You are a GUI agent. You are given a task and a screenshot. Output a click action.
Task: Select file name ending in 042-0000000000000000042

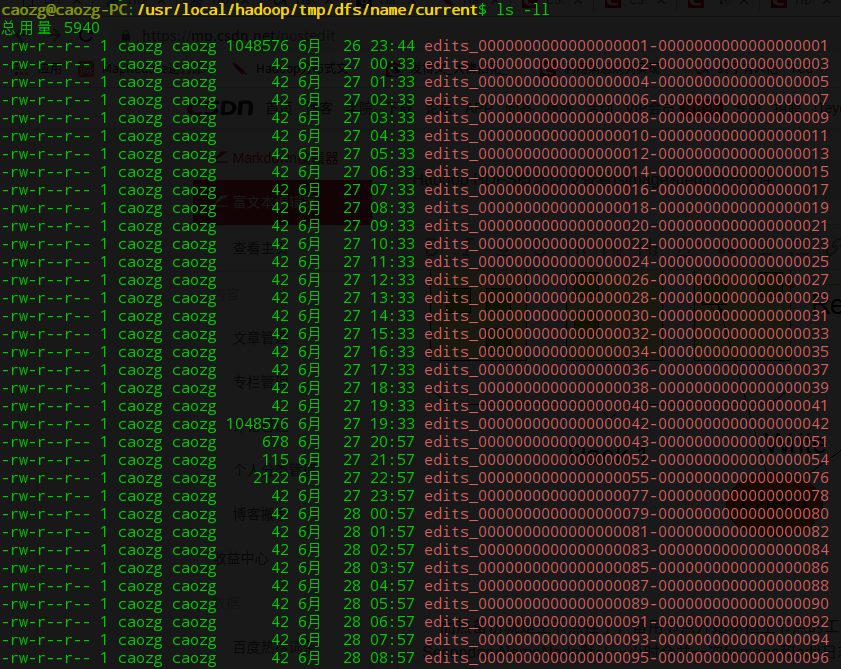(x=626, y=424)
